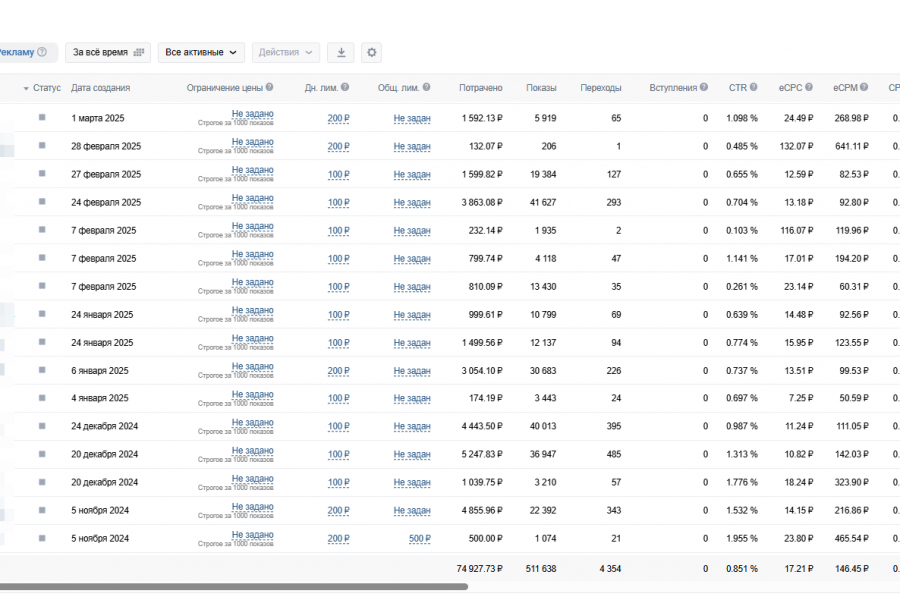Click spent amount 5 247.83 ₽ cell
Image resolution: width=900 pixels, height=600 pixels.
point(482,454)
